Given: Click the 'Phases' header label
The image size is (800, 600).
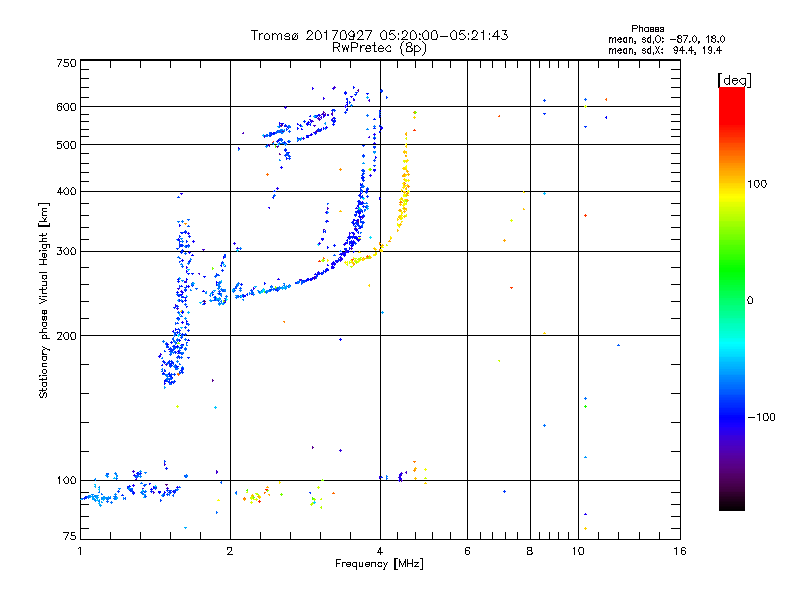Looking at the screenshot, I should pos(647,29).
